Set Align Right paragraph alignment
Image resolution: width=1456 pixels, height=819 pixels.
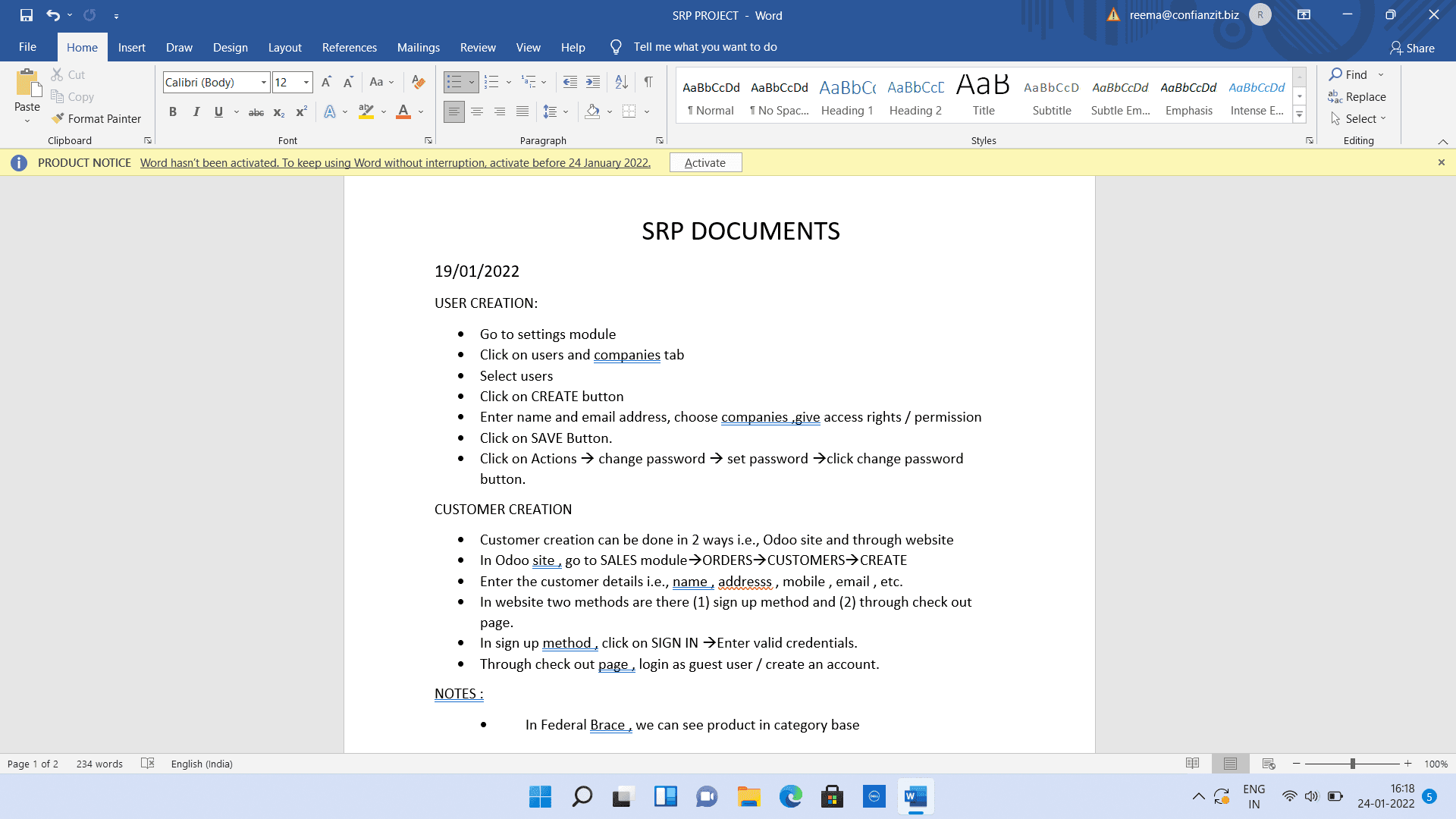(500, 112)
